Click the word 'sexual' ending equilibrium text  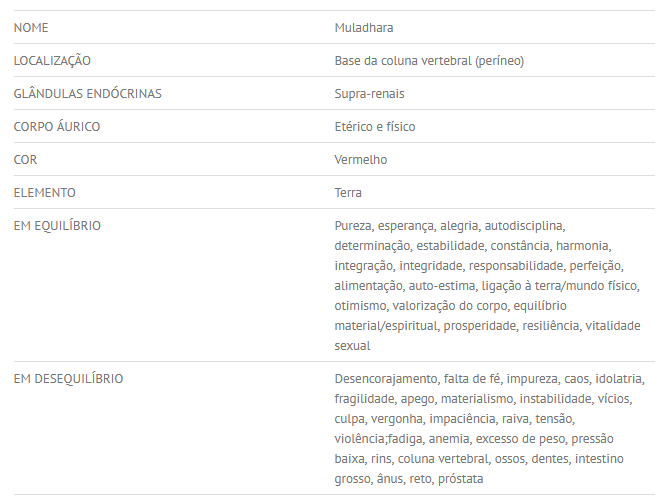coord(352,346)
